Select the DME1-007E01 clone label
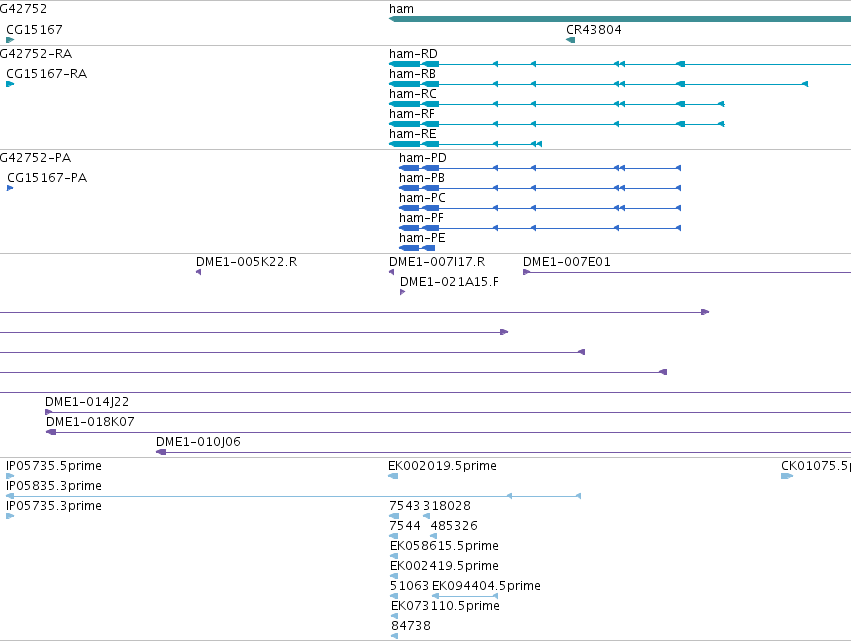 (x=567, y=262)
